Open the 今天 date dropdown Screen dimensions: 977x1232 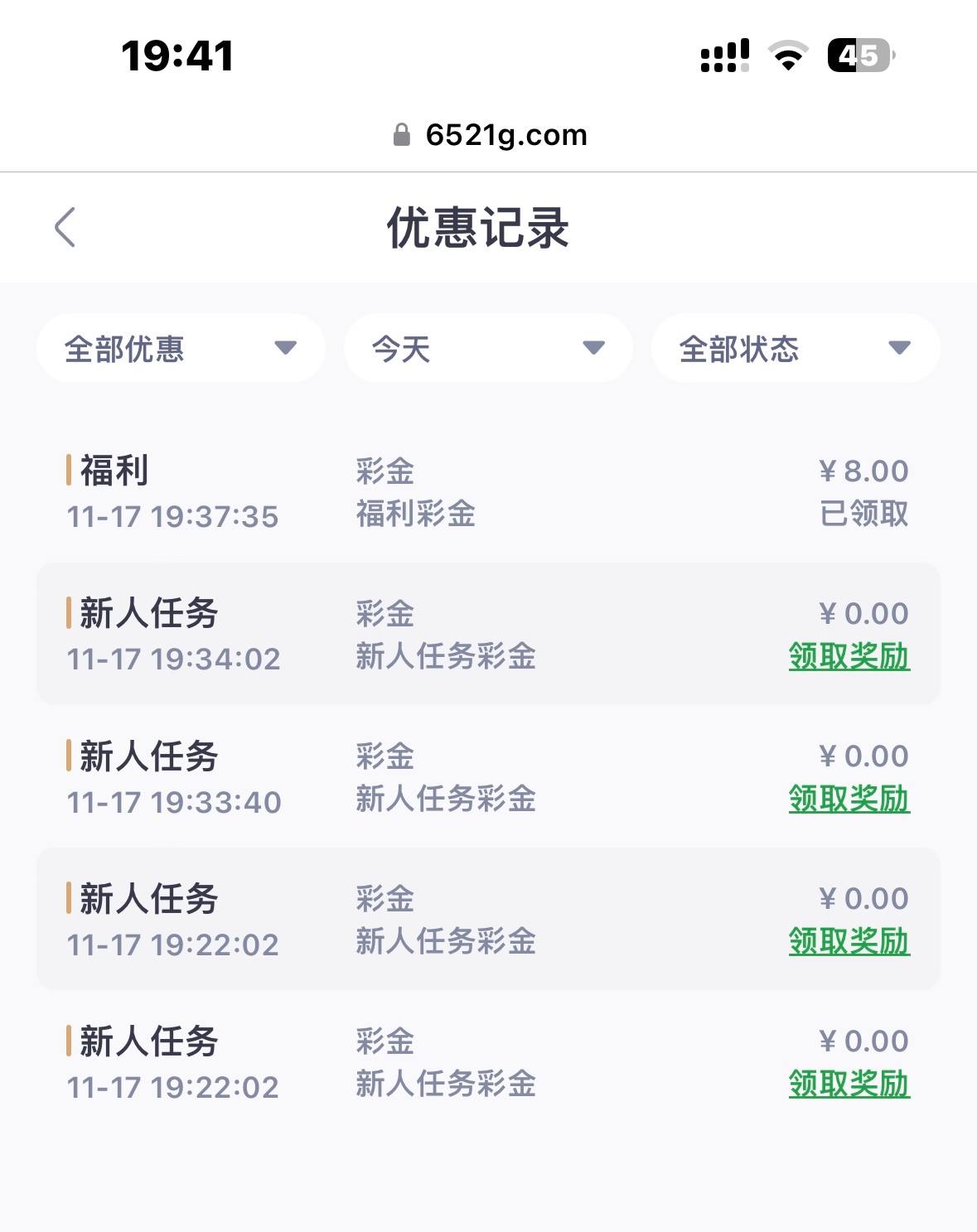(488, 348)
